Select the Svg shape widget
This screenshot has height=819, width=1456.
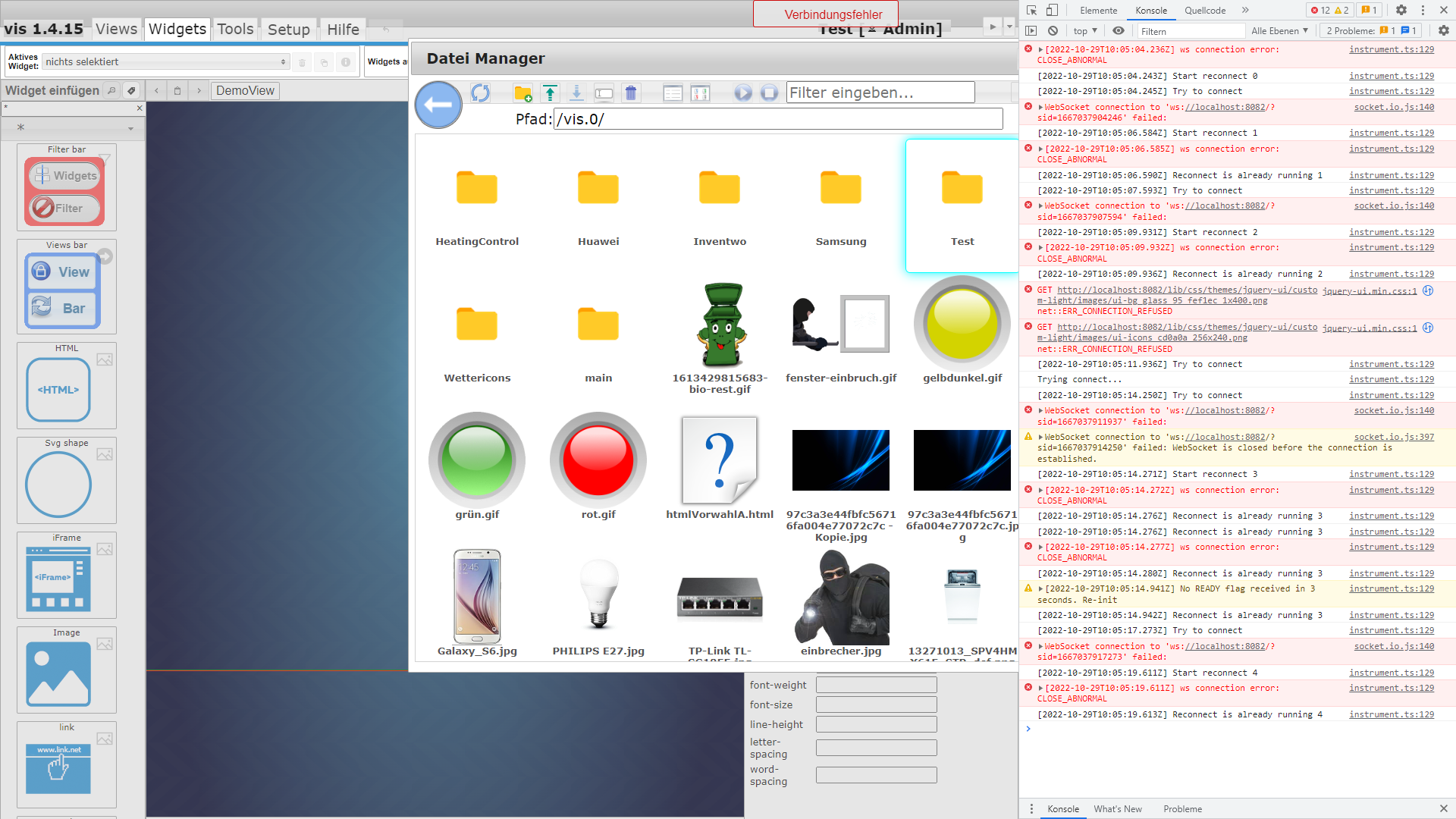click(x=67, y=480)
